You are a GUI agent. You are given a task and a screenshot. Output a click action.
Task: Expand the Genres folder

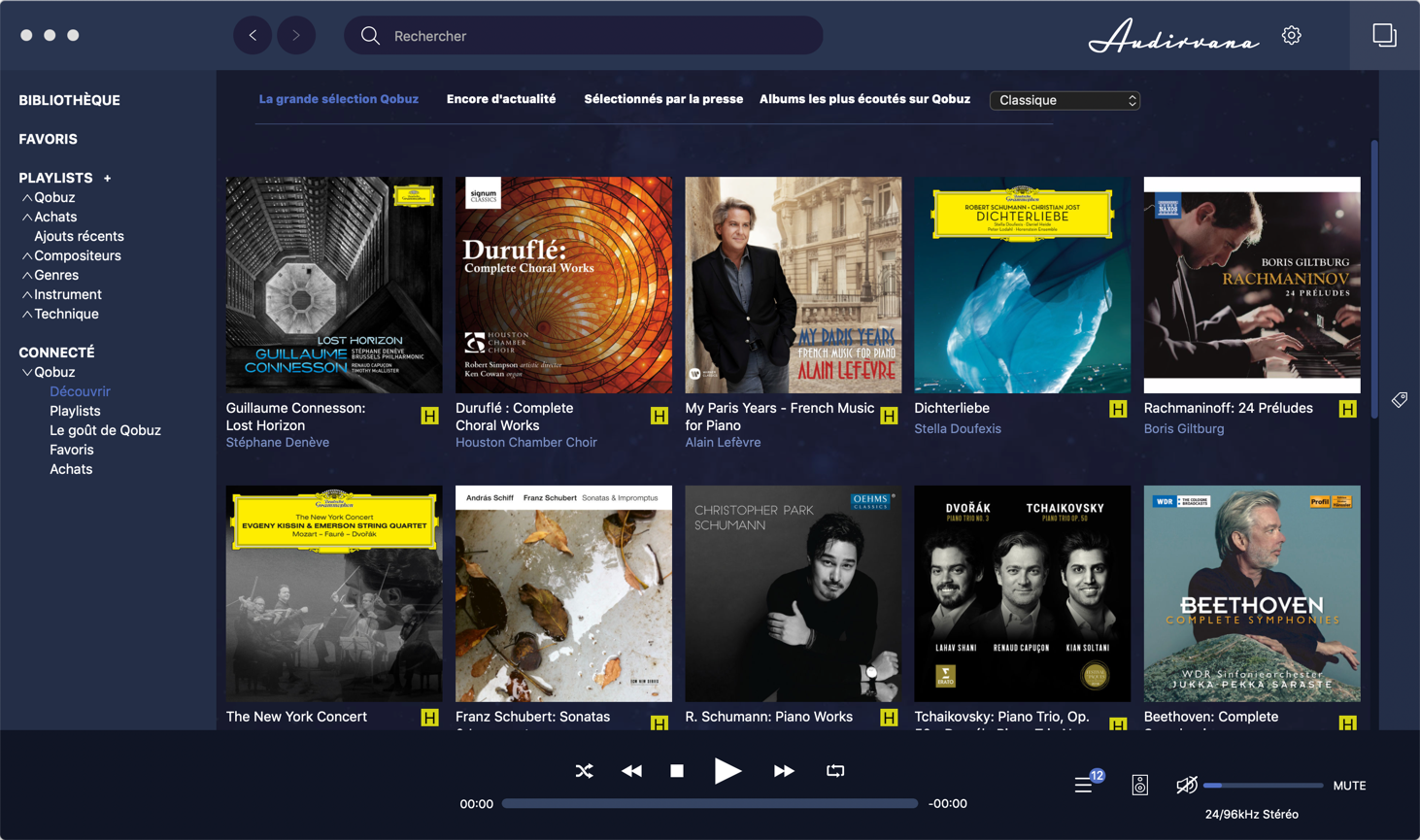click(27, 275)
